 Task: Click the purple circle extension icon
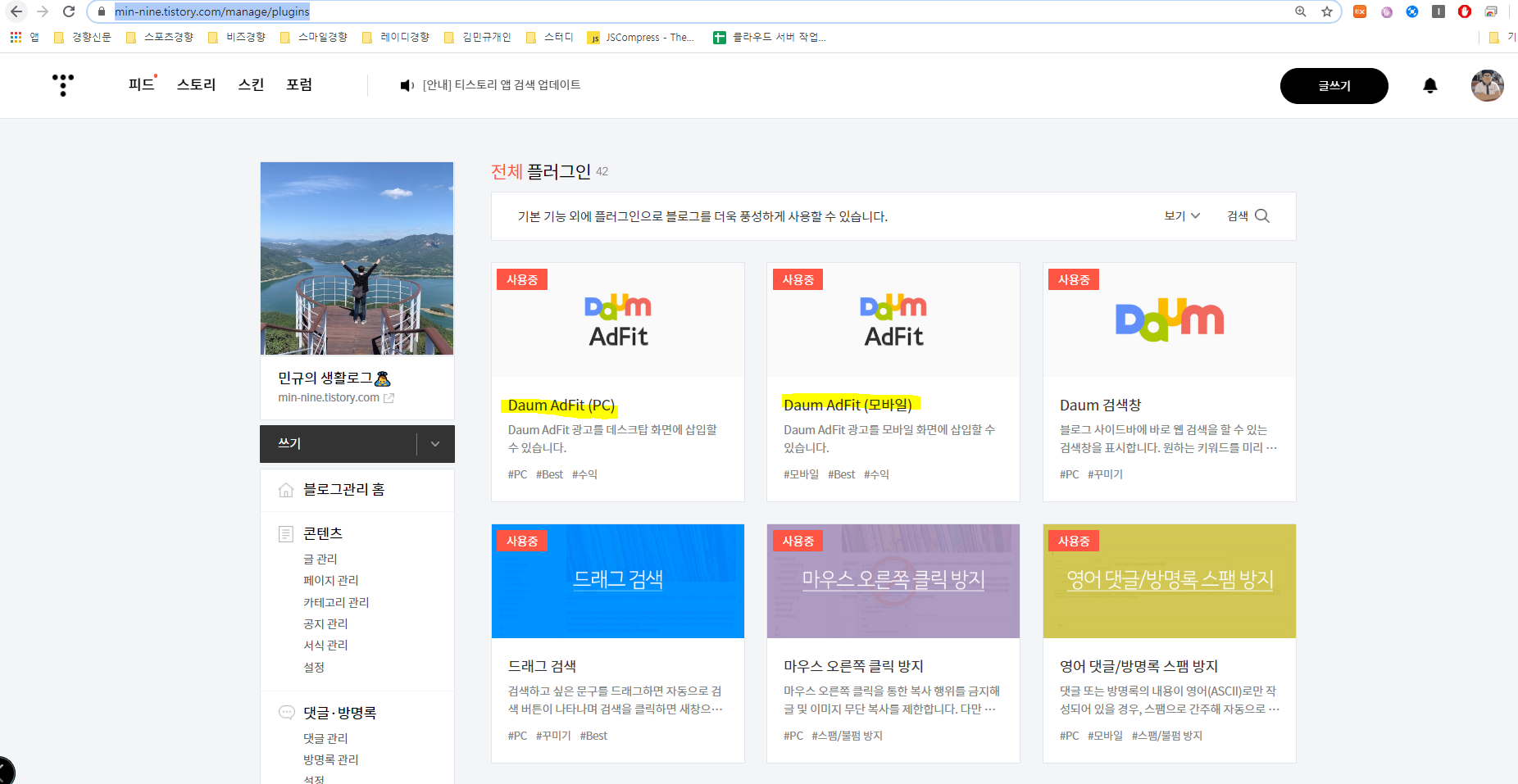tap(1387, 11)
